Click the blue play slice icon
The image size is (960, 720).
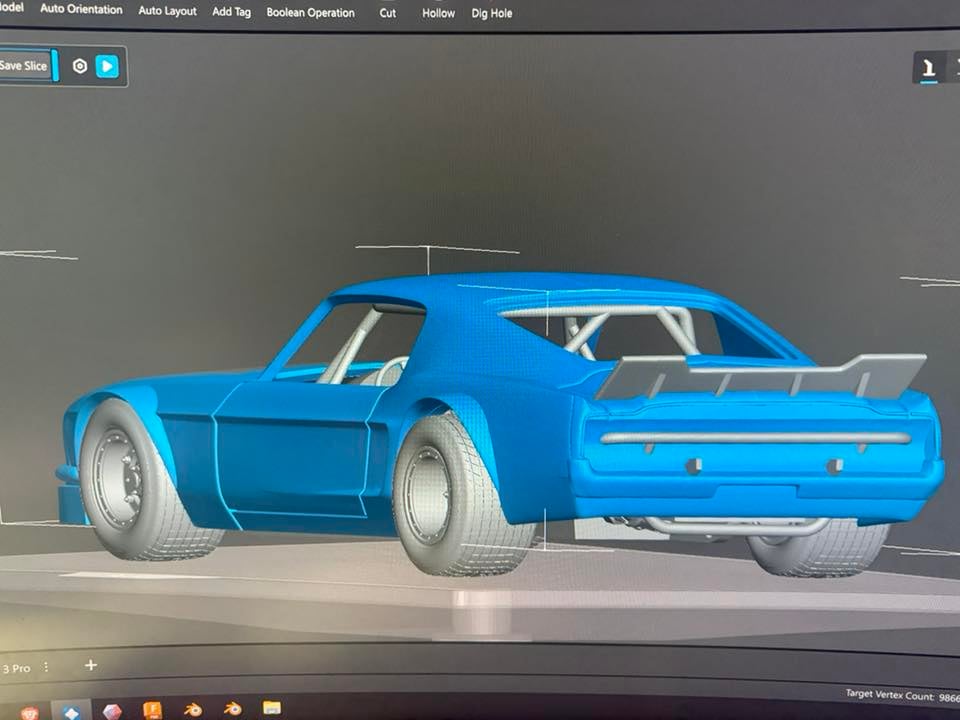pyautogui.click(x=107, y=66)
